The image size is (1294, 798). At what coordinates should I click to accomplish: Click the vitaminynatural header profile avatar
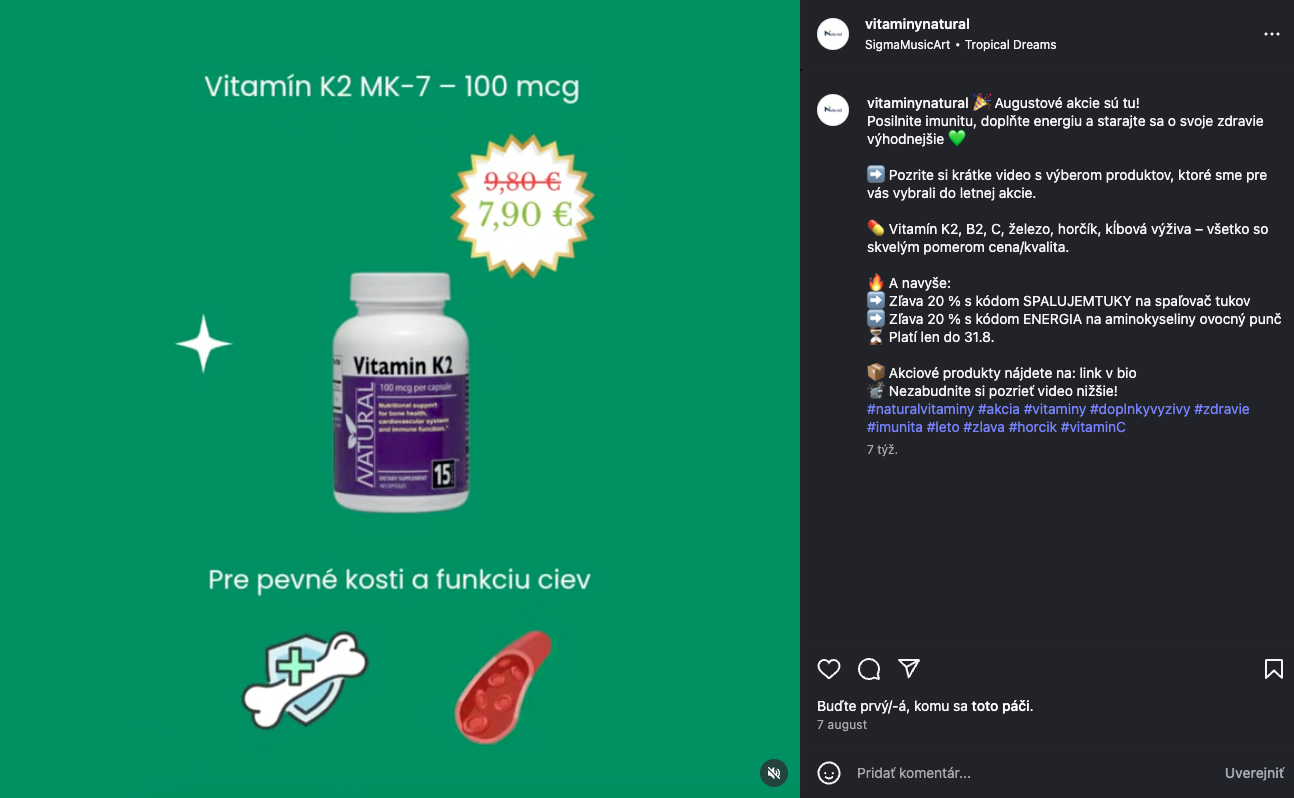pos(833,34)
